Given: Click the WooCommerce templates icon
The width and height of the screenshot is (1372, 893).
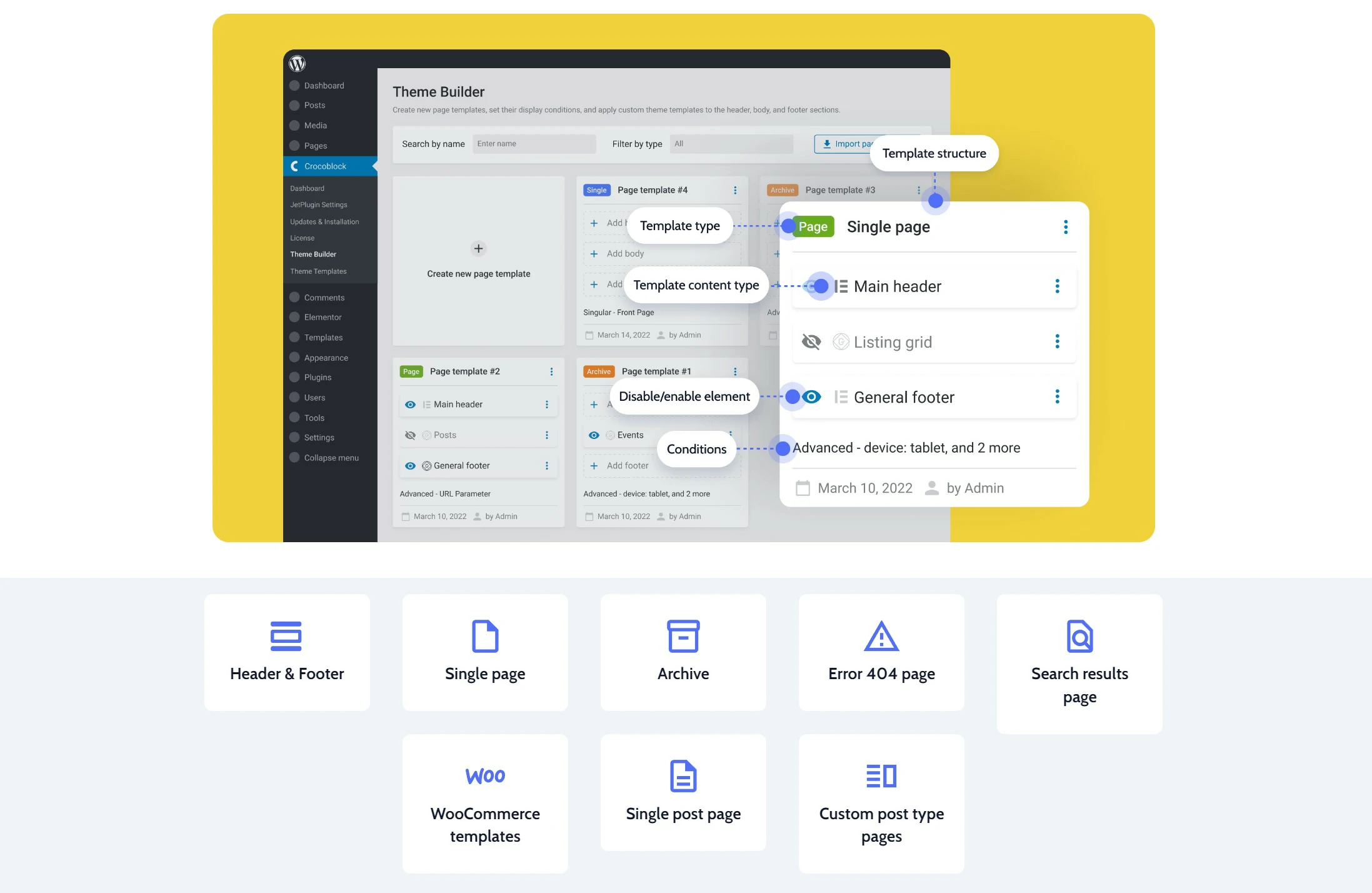Looking at the screenshot, I should [x=485, y=775].
